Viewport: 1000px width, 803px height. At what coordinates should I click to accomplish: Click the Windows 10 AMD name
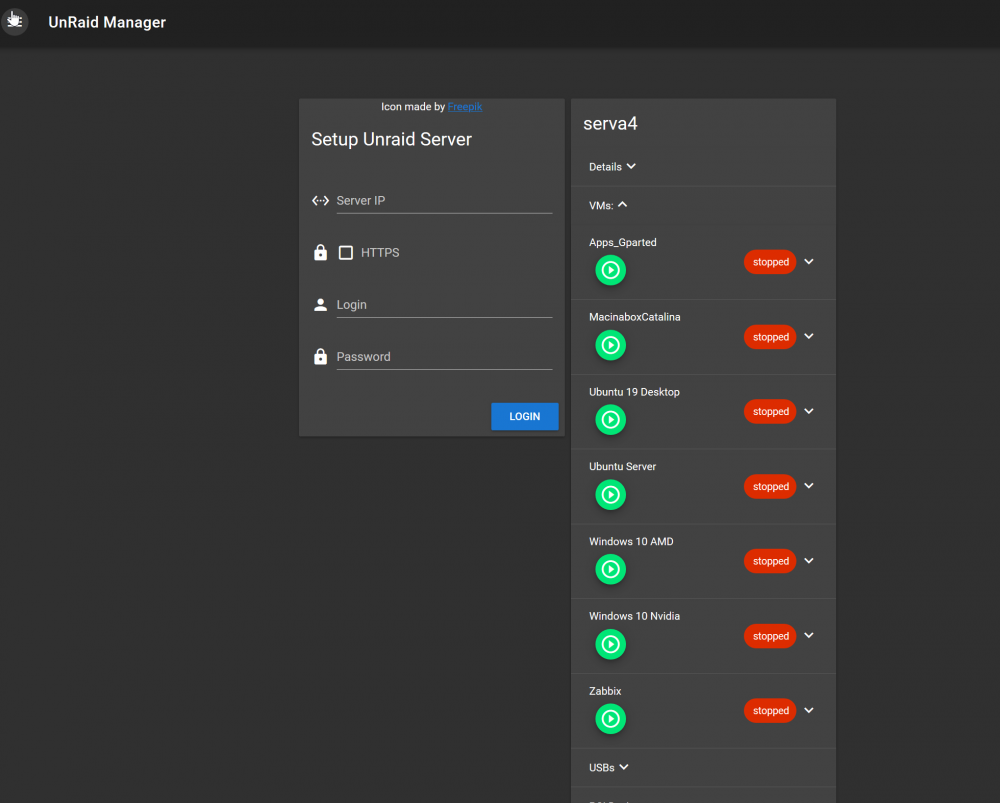click(x=631, y=541)
